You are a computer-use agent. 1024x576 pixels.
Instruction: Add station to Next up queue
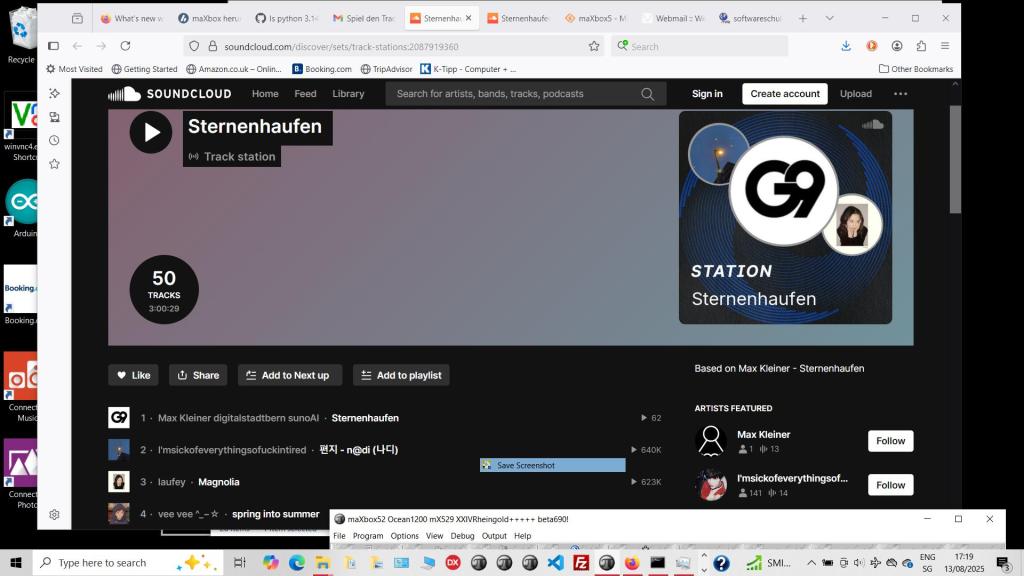[x=289, y=375]
